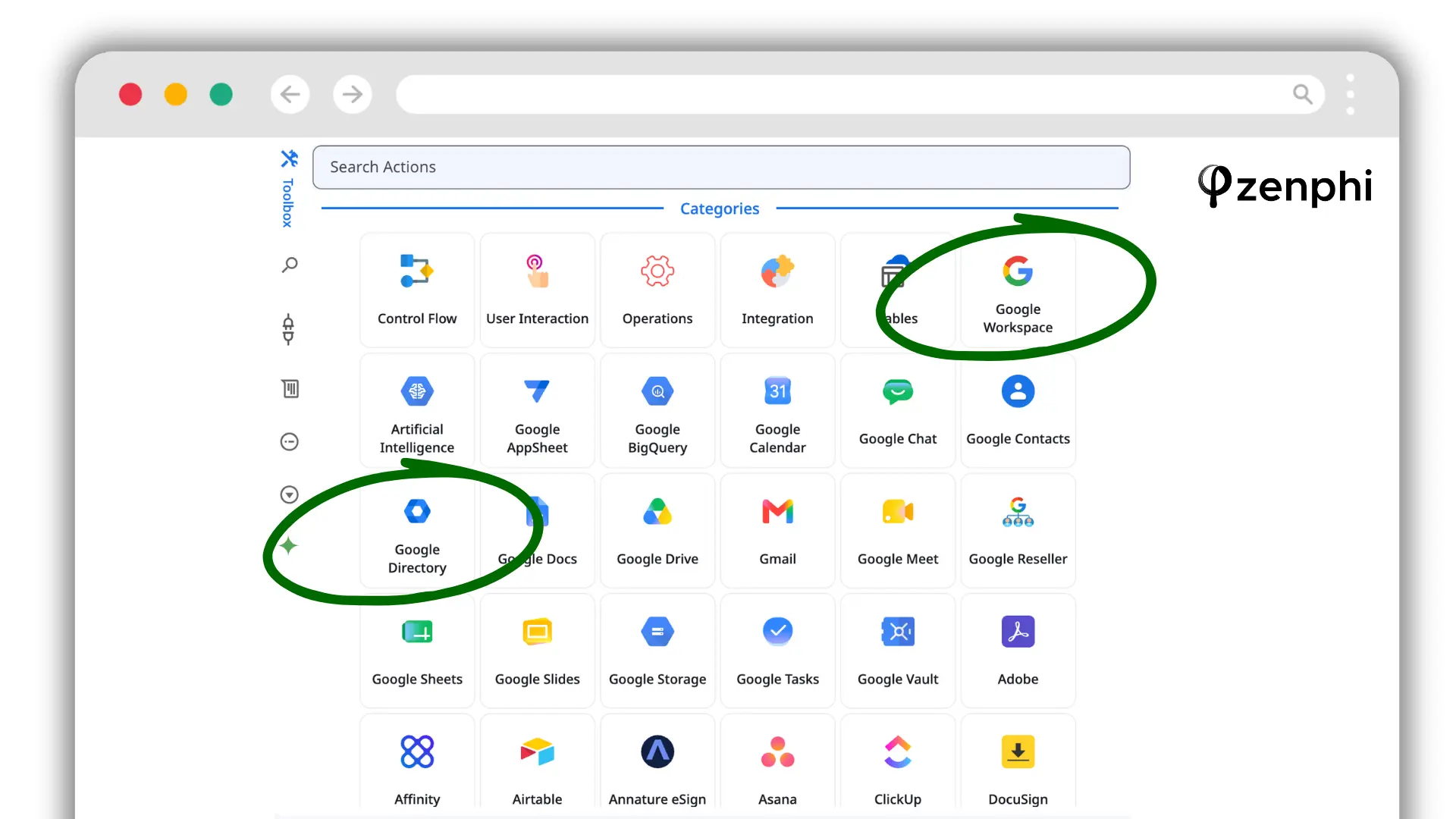
Task: Open the Google Meet category
Action: point(898,531)
